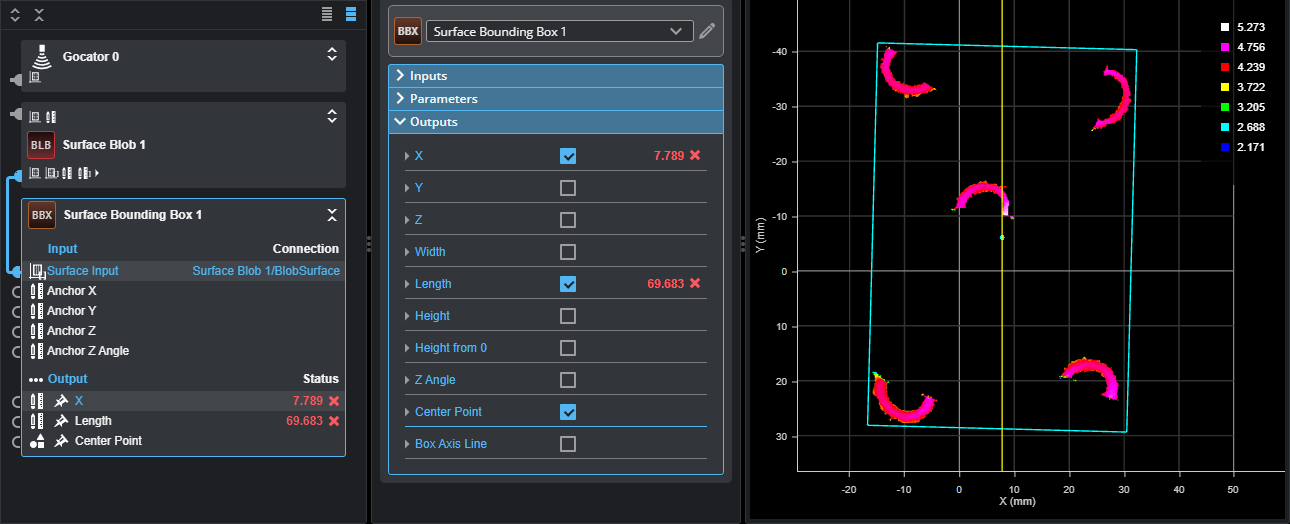Click the cyan bounding box outline in viewer

pyautogui.click(x=1001, y=238)
